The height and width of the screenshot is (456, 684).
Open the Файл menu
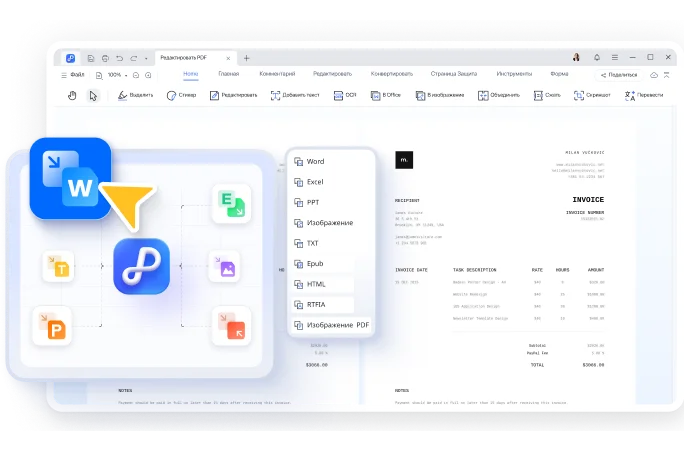click(x=73, y=75)
